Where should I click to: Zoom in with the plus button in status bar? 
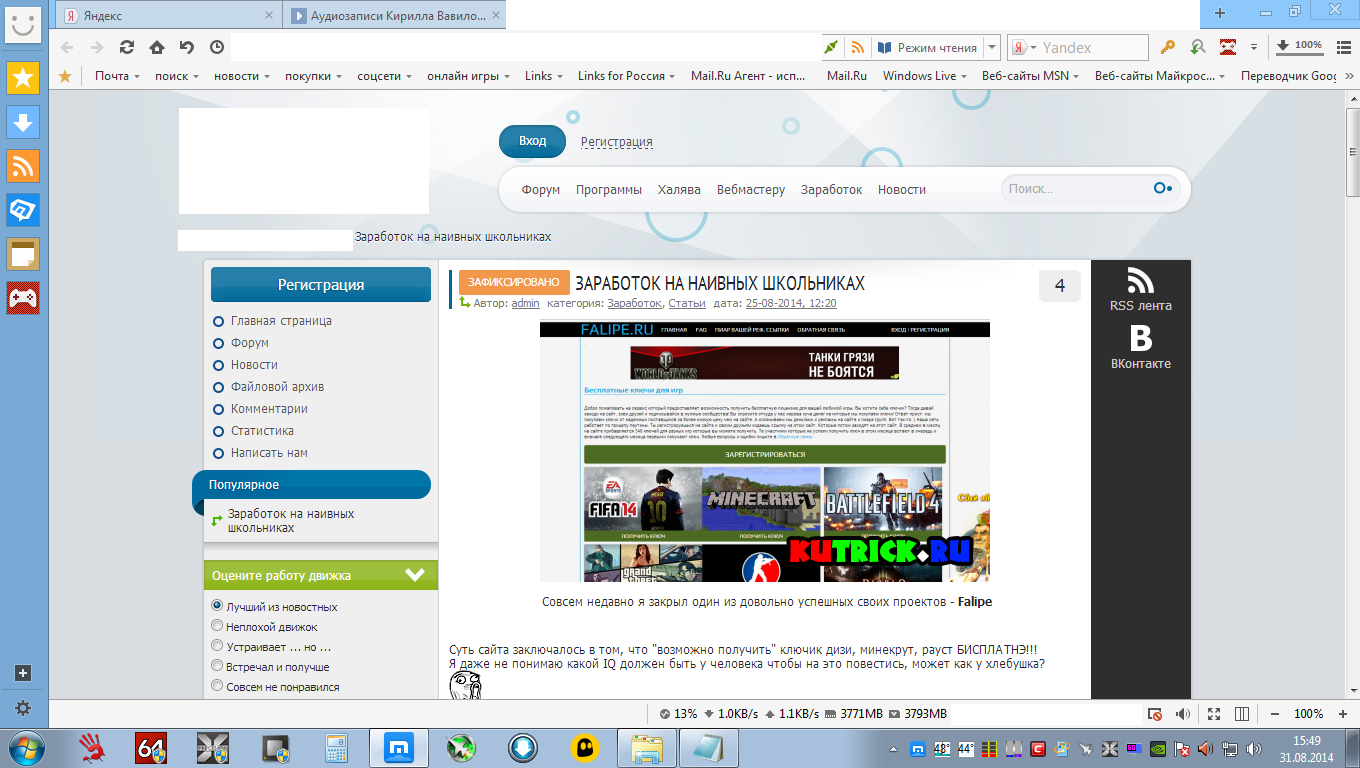click(1343, 714)
